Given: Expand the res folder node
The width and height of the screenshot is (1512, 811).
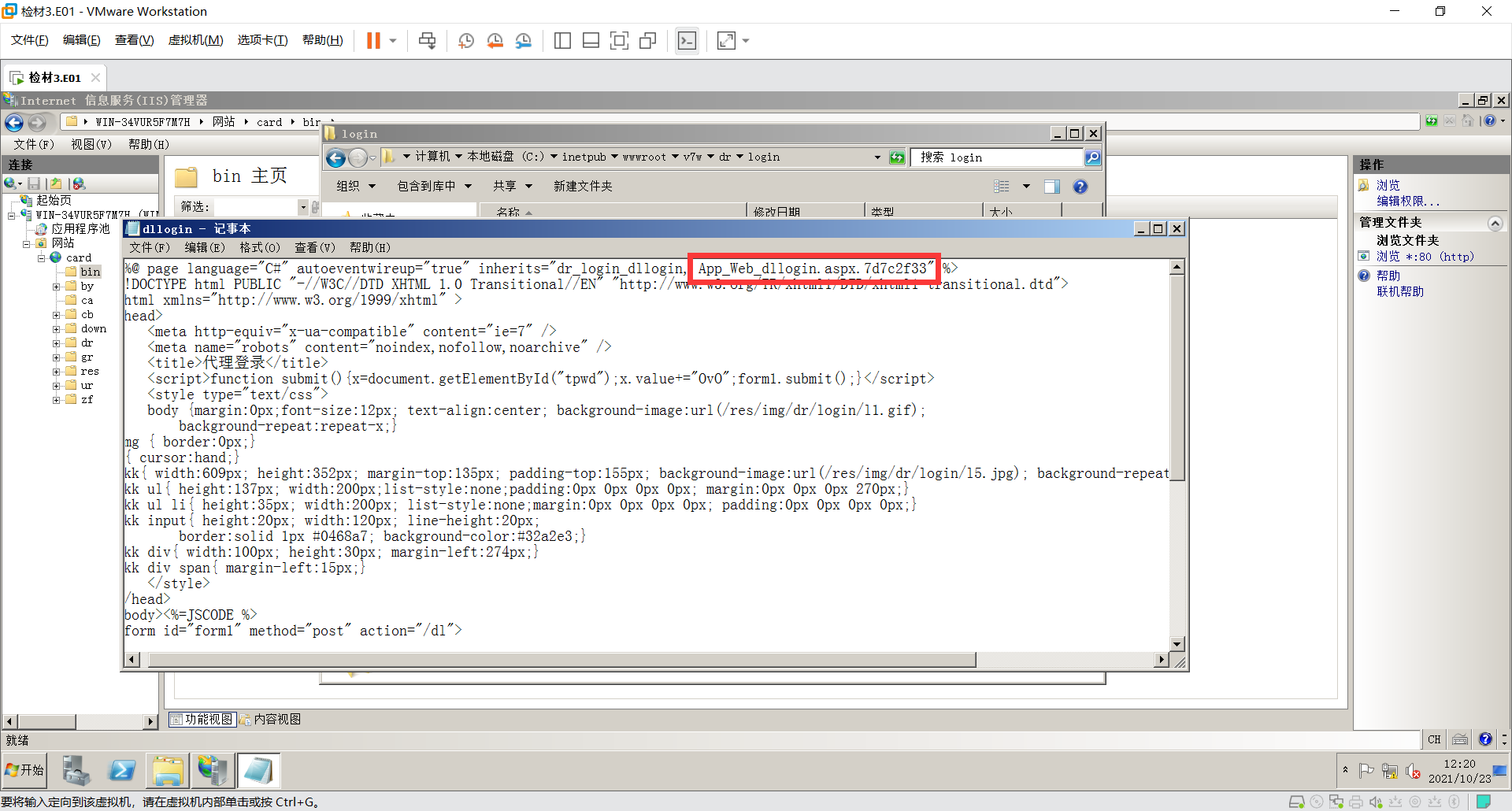Looking at the screenshot, I should [x=57, y=372].
